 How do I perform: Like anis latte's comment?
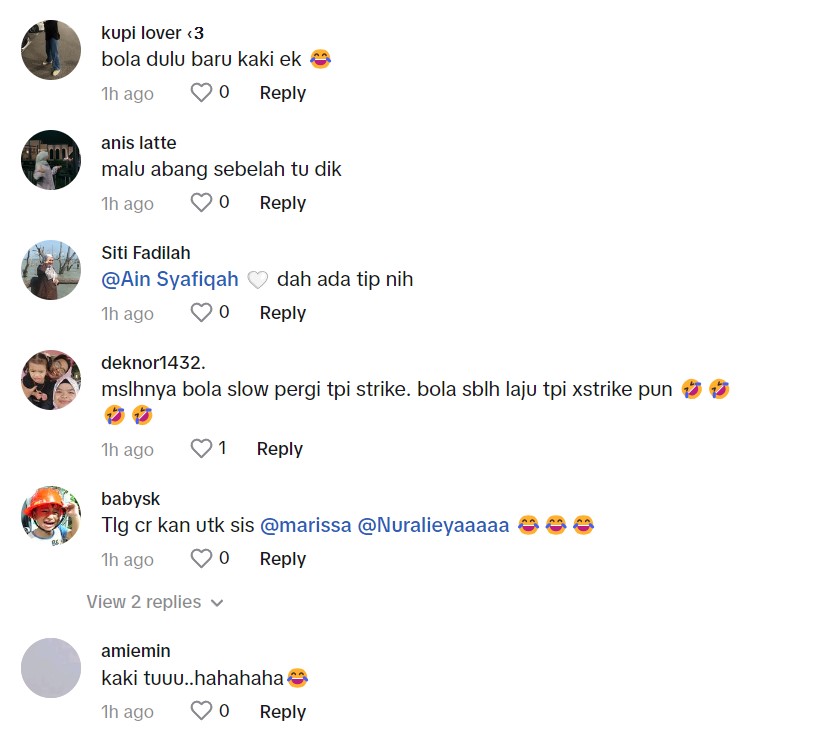pyautogui.click(x=201, y=203)
